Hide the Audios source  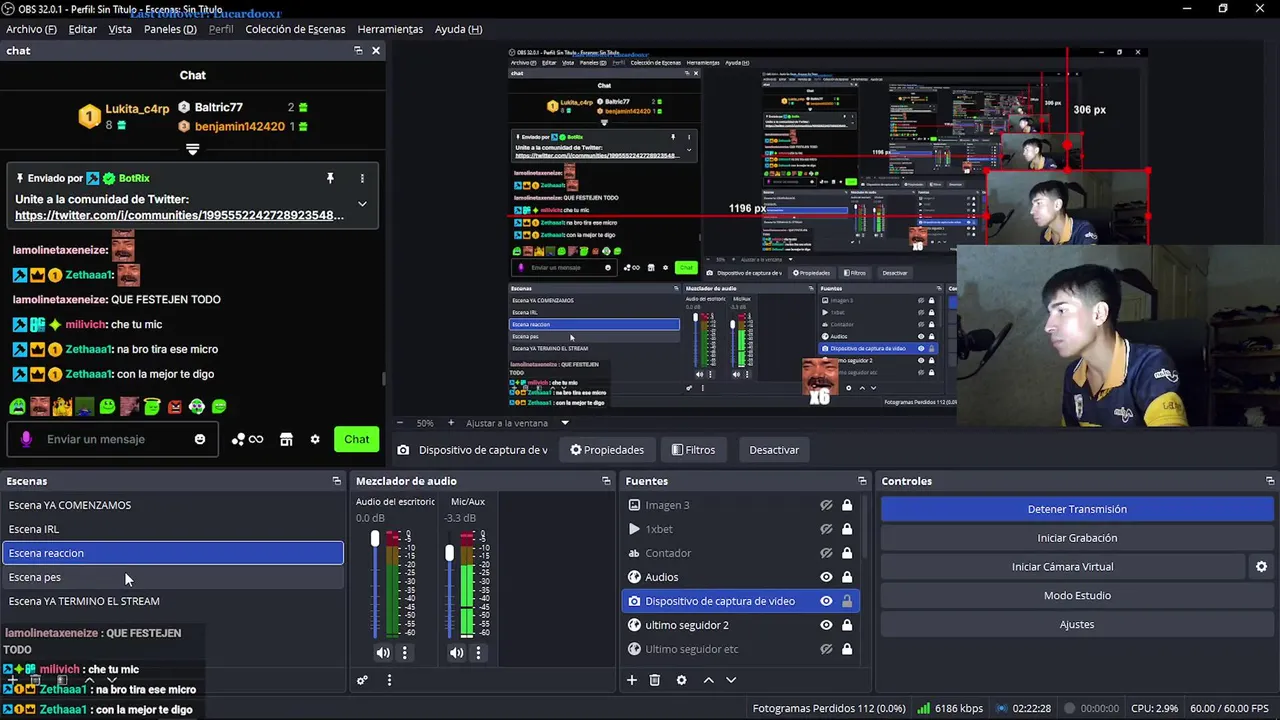pyautogui.click(x=826, y=577)
